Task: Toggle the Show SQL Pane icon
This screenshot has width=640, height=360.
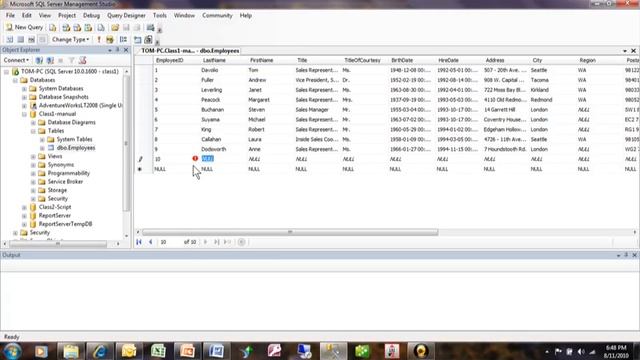Action: click(31, 40)
